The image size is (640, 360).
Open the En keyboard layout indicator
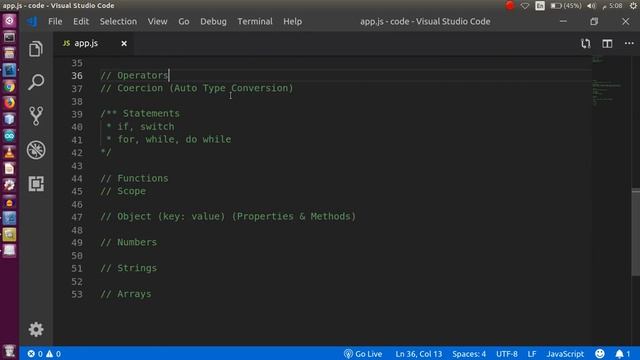pyautogui.click(x=540, y=6)
